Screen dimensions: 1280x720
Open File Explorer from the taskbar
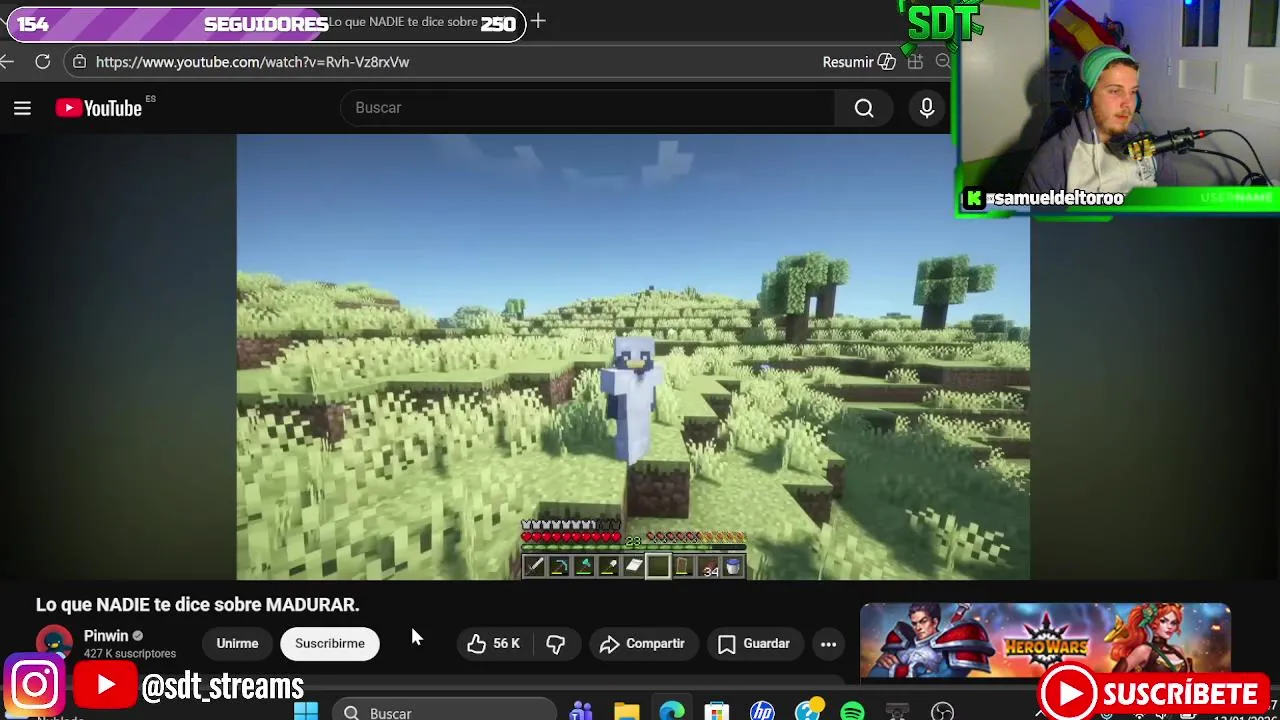(x=627, y=711)
